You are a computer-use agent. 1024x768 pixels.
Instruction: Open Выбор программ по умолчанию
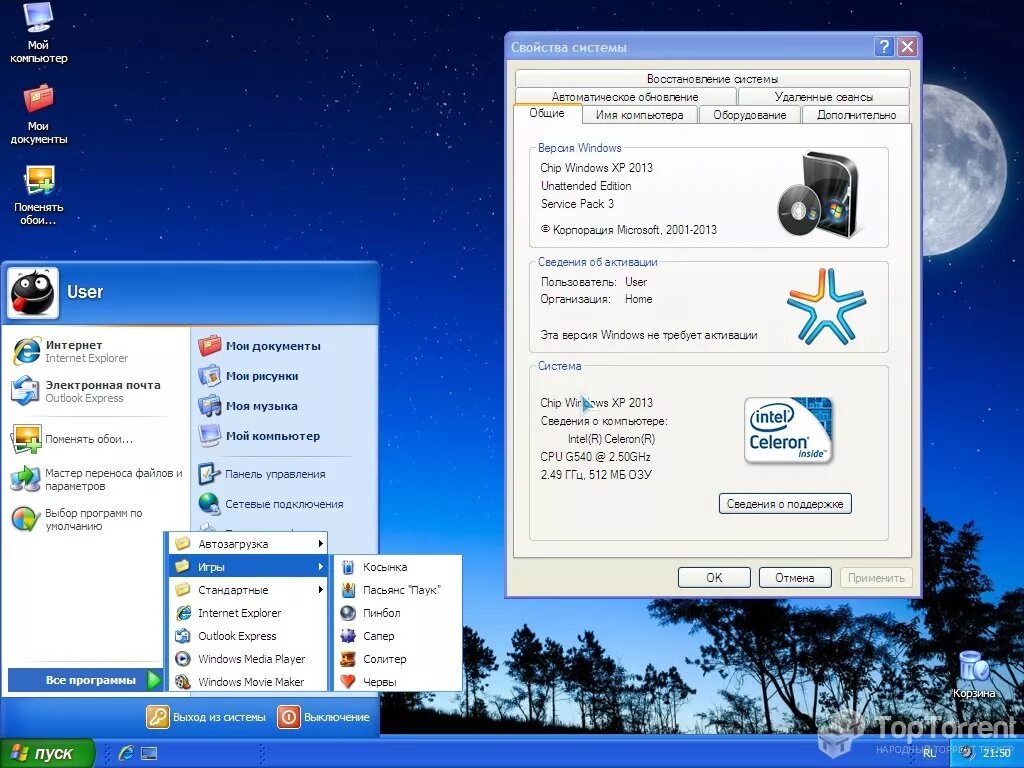(x=95, y=519)
